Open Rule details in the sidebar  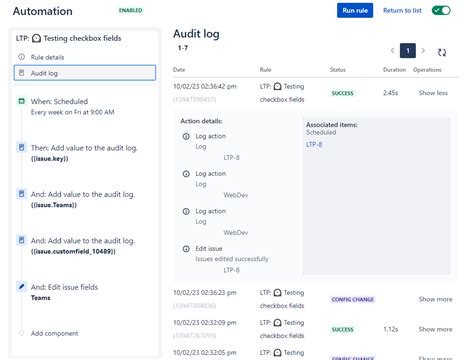(x=47, y=57)
